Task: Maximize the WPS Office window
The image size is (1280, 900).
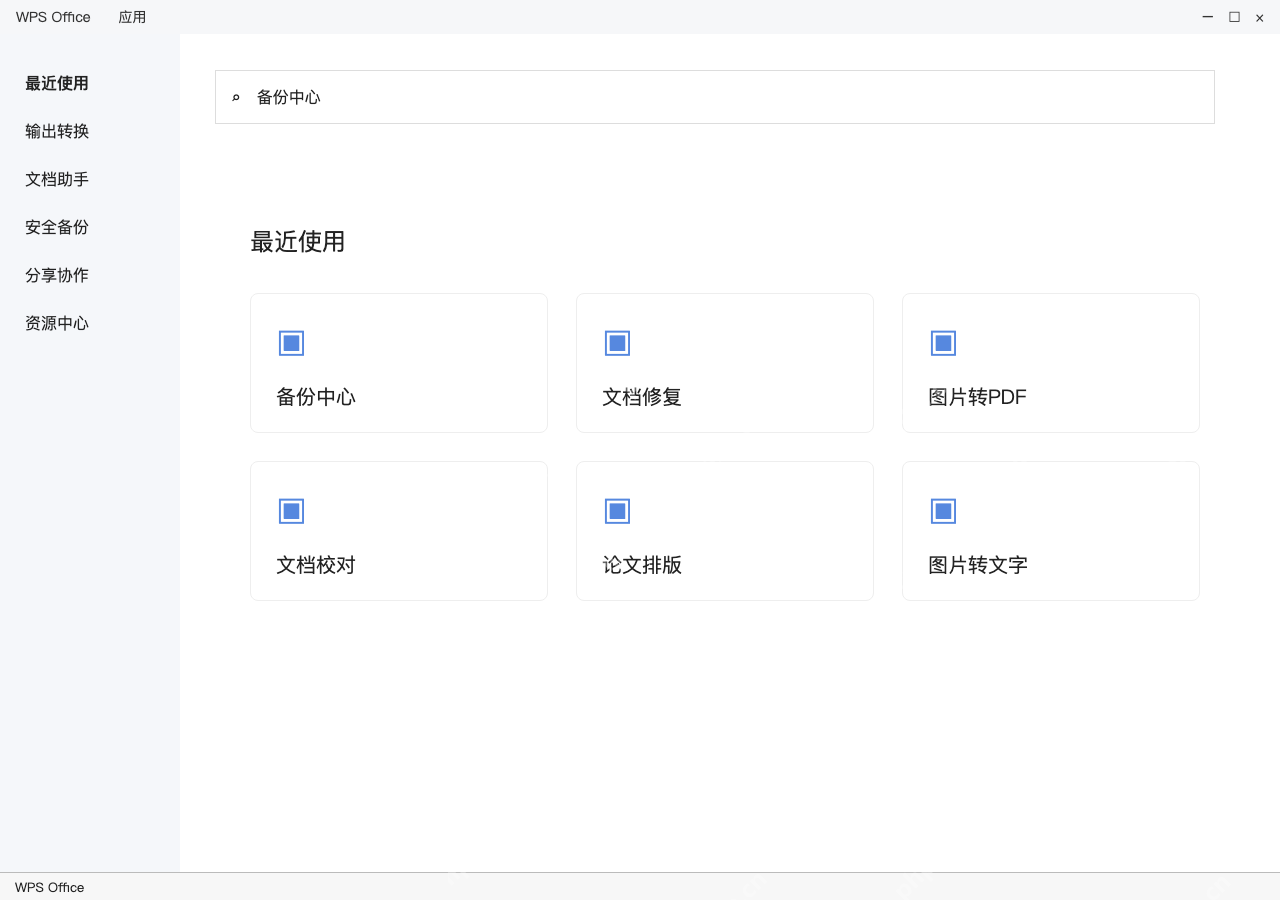Action: coord(1234,17)
